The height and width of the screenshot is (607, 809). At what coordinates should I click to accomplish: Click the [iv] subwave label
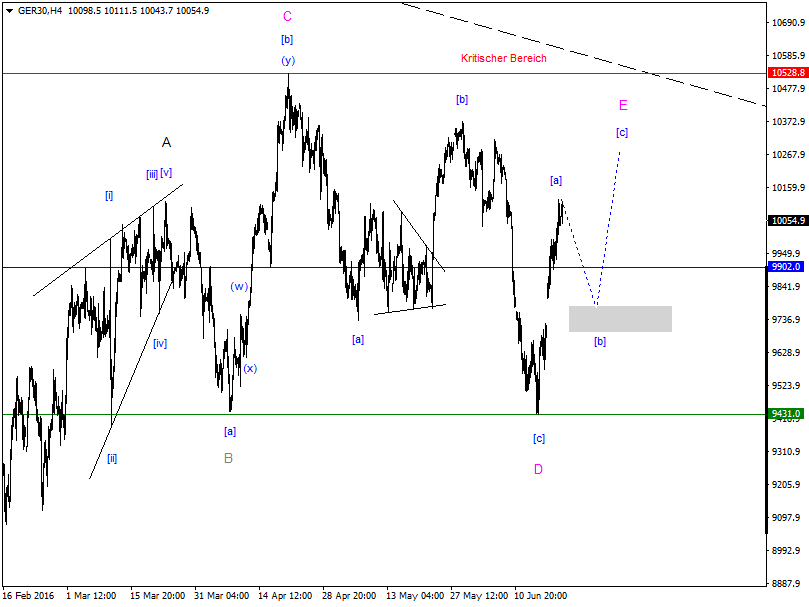click(160, 344)
